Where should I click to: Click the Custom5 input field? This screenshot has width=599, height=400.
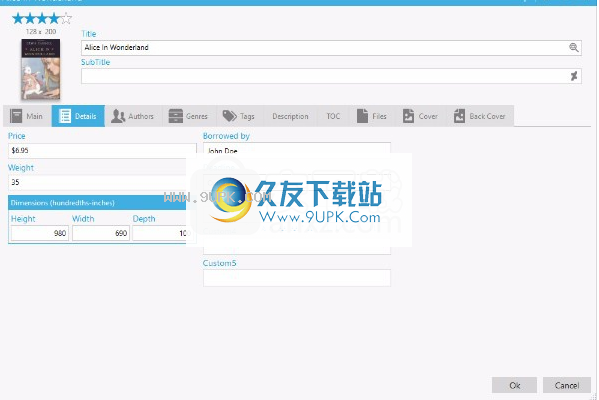[x=297, y=278]
